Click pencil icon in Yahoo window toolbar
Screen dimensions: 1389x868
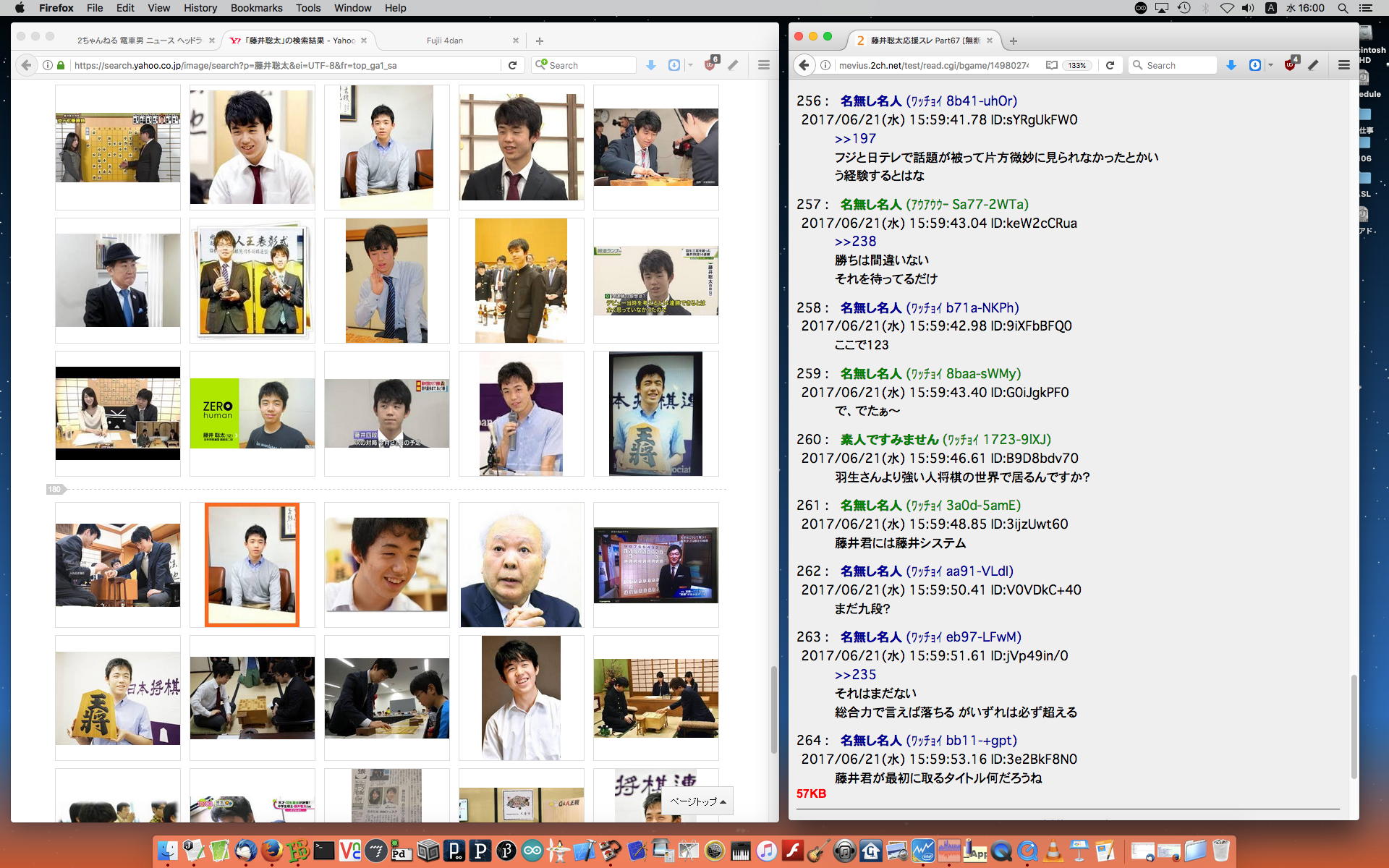[734, 65]
